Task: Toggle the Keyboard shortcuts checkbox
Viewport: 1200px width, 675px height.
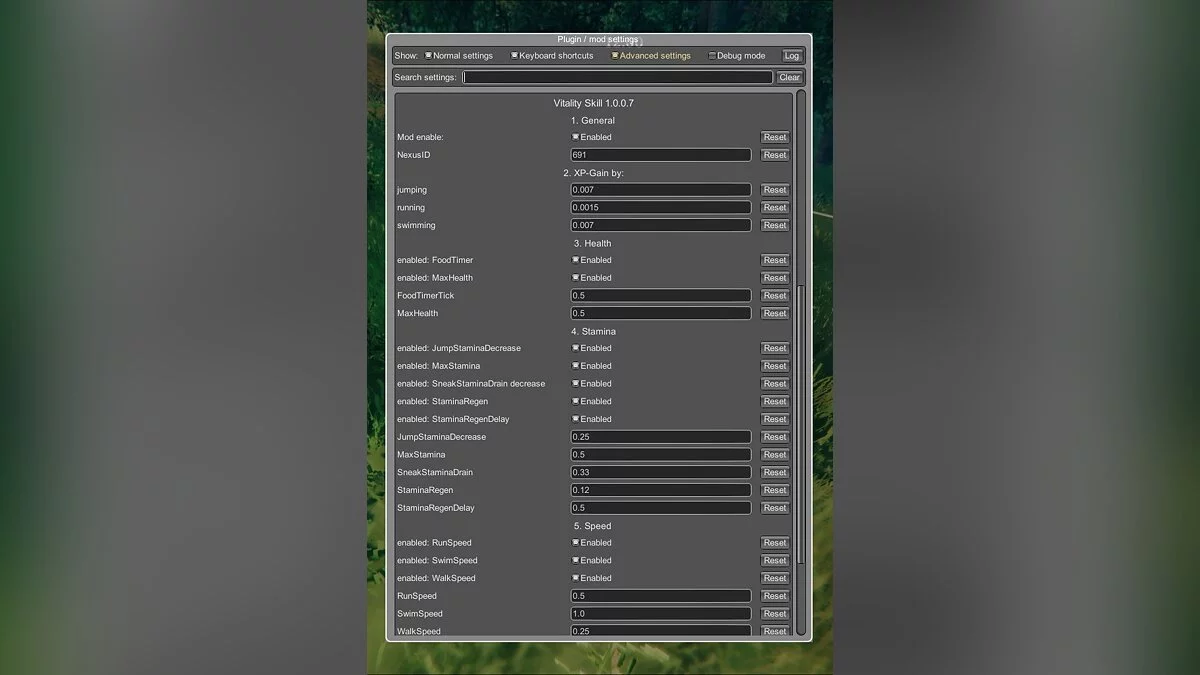Action: [x=515, y=56]
